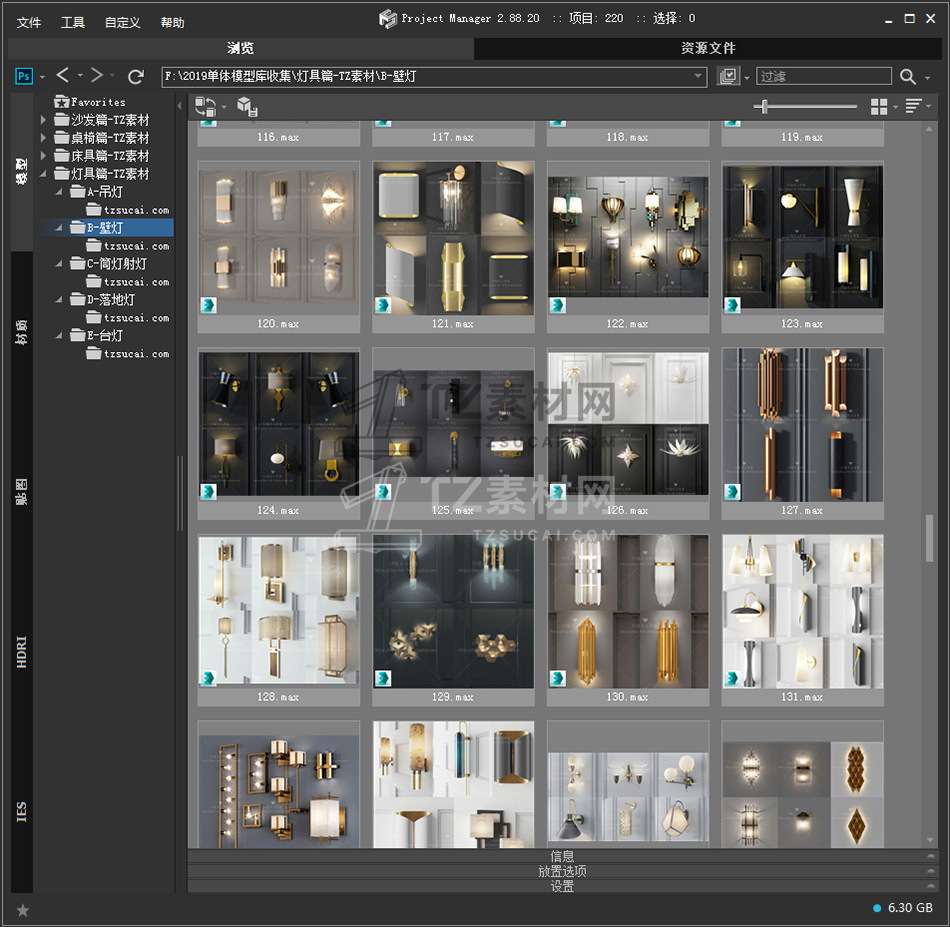
Task: Click the favorites star in status bar
Action: 23,909
